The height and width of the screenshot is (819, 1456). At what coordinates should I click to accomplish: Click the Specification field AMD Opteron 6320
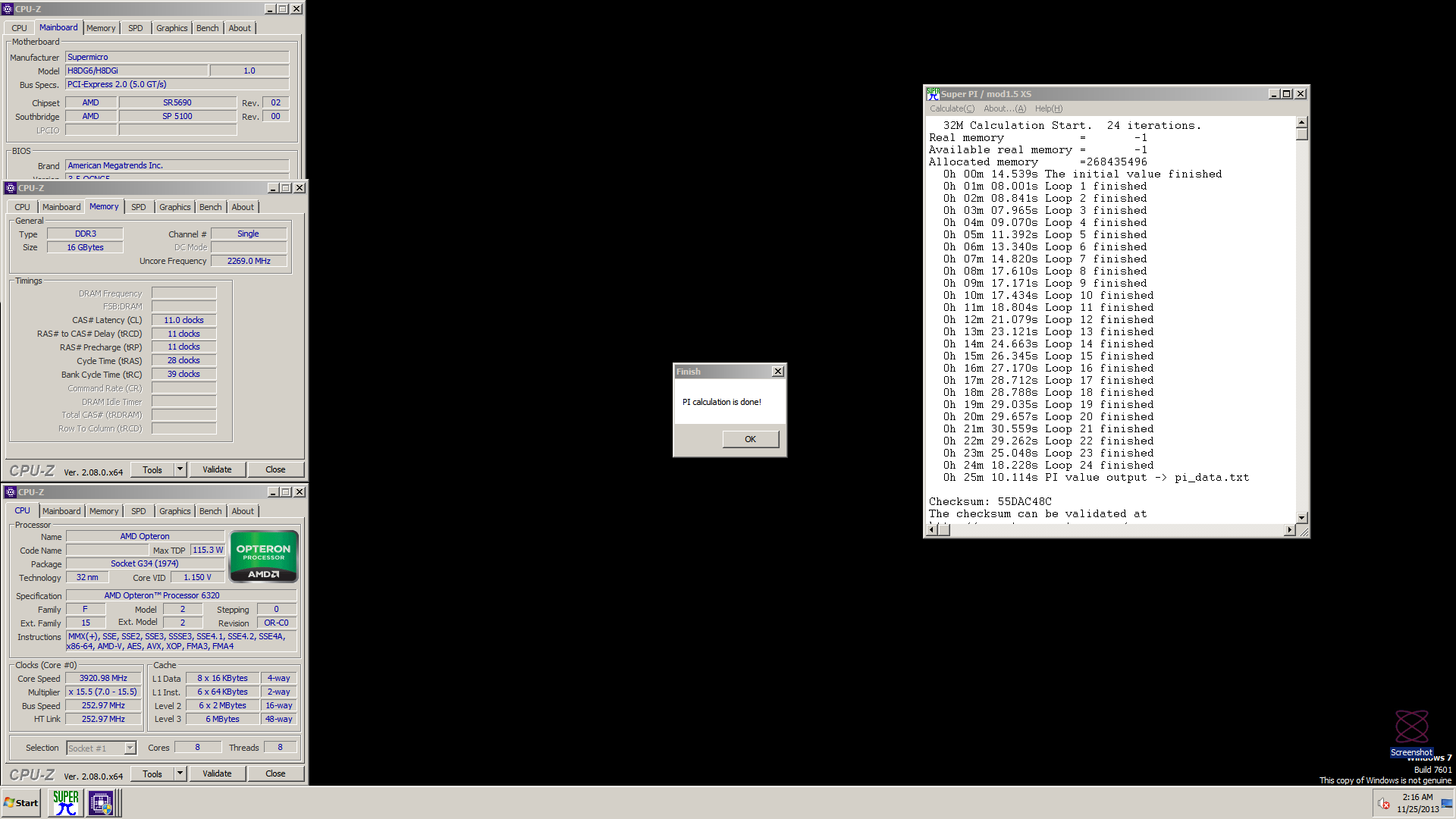pyautogui.click(x=180, y=595)
